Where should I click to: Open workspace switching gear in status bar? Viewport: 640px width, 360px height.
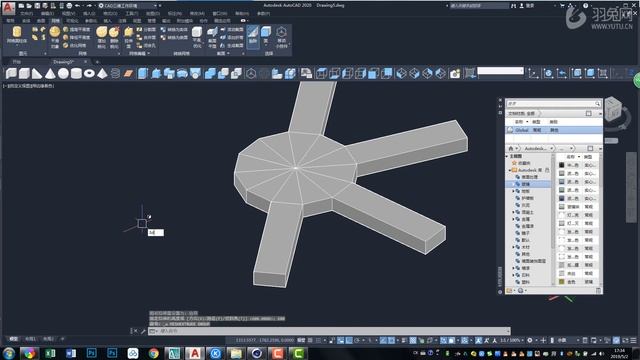coord(530,340)
